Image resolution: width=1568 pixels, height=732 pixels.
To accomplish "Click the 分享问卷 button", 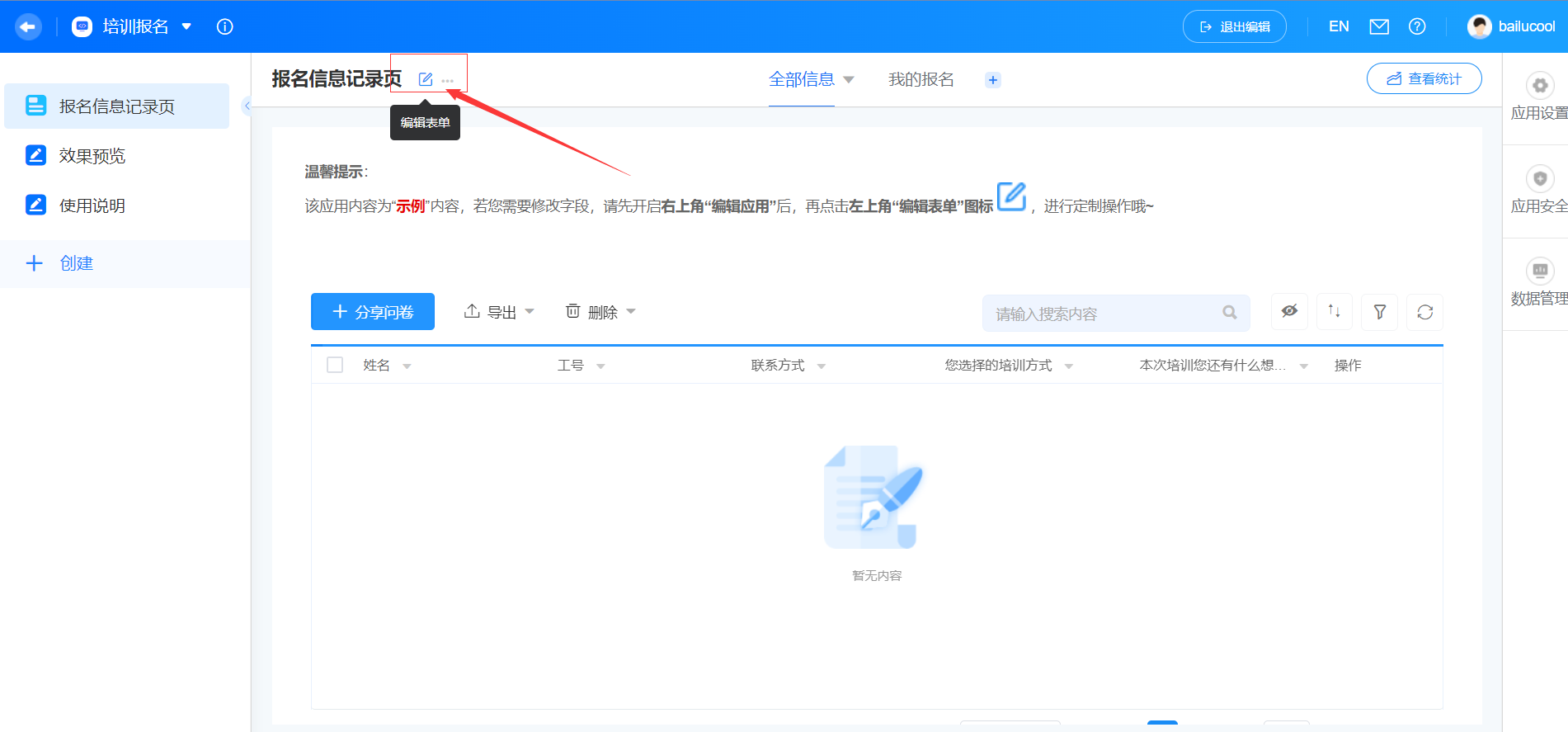I will tap(373, 312).
